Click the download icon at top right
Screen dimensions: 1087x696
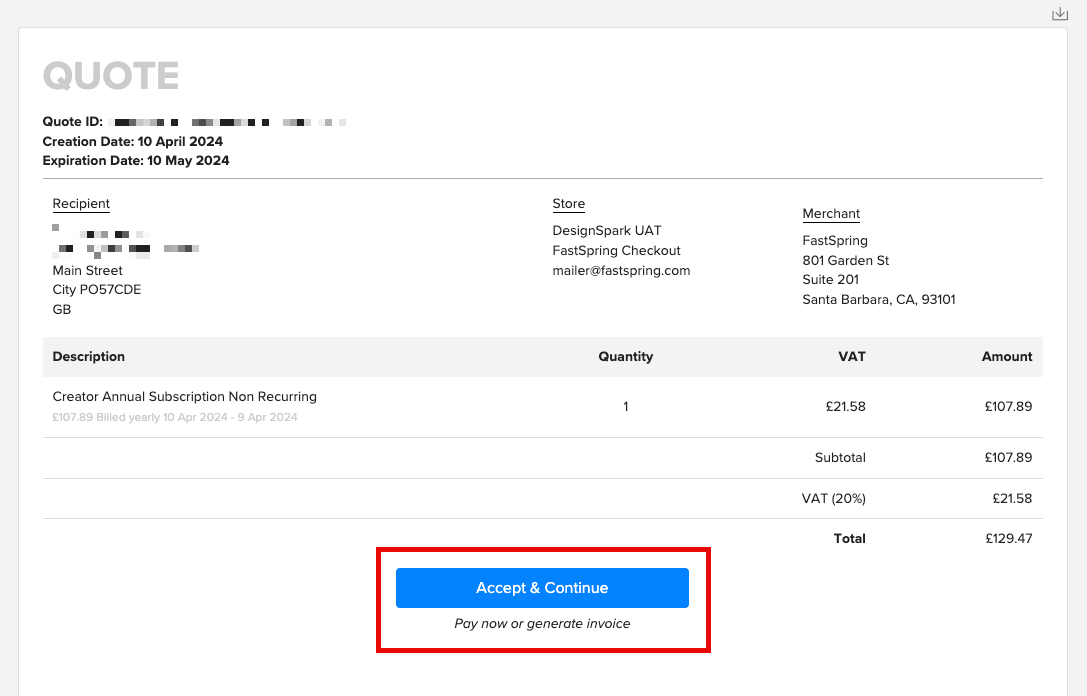1060,14
